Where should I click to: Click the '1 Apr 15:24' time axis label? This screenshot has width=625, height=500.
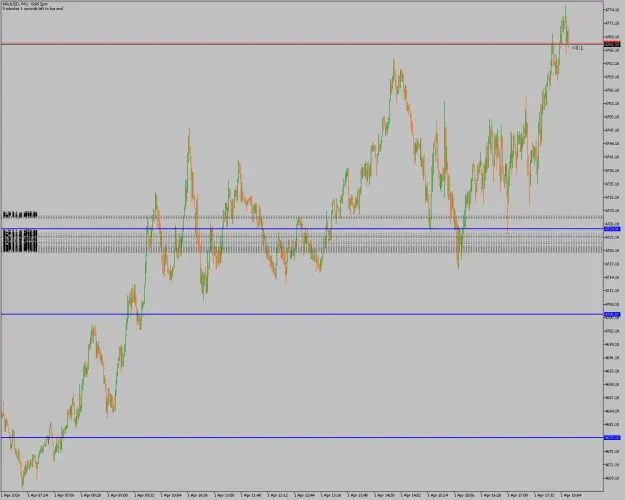(x=438, y=495)
